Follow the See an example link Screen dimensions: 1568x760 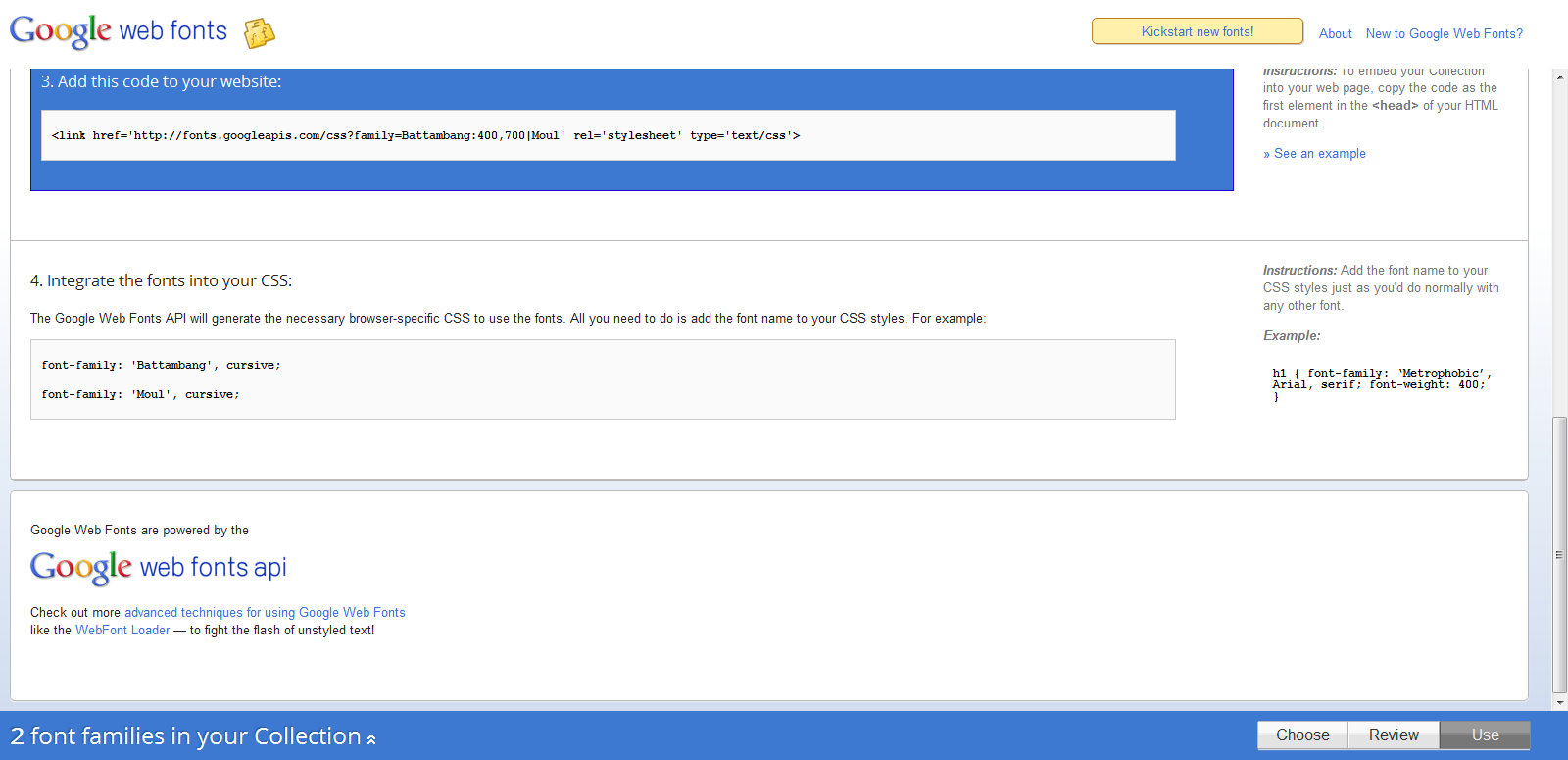[1314, 154]
